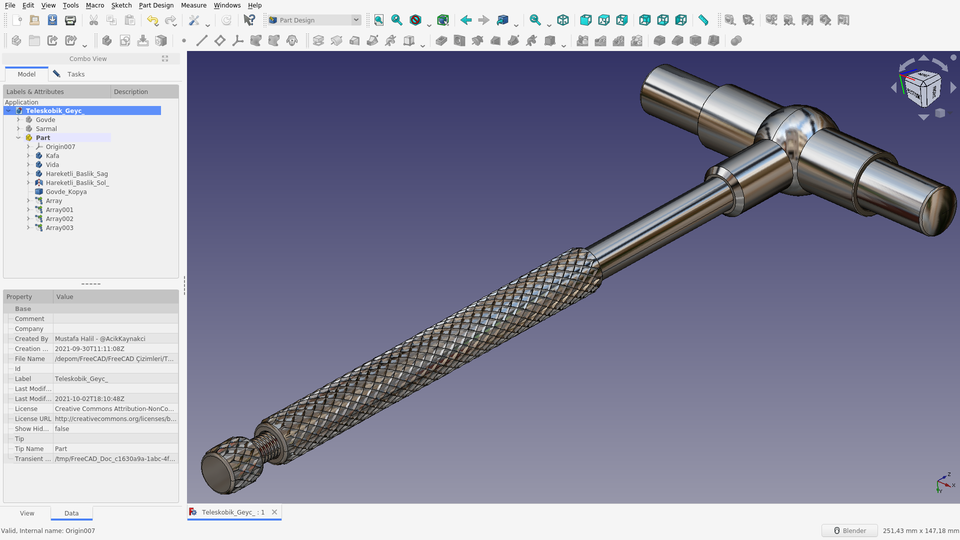Screen dimensions: 960x540
Task: Click the Print icon
Action: pyautogui.click(x=70, y=20)
